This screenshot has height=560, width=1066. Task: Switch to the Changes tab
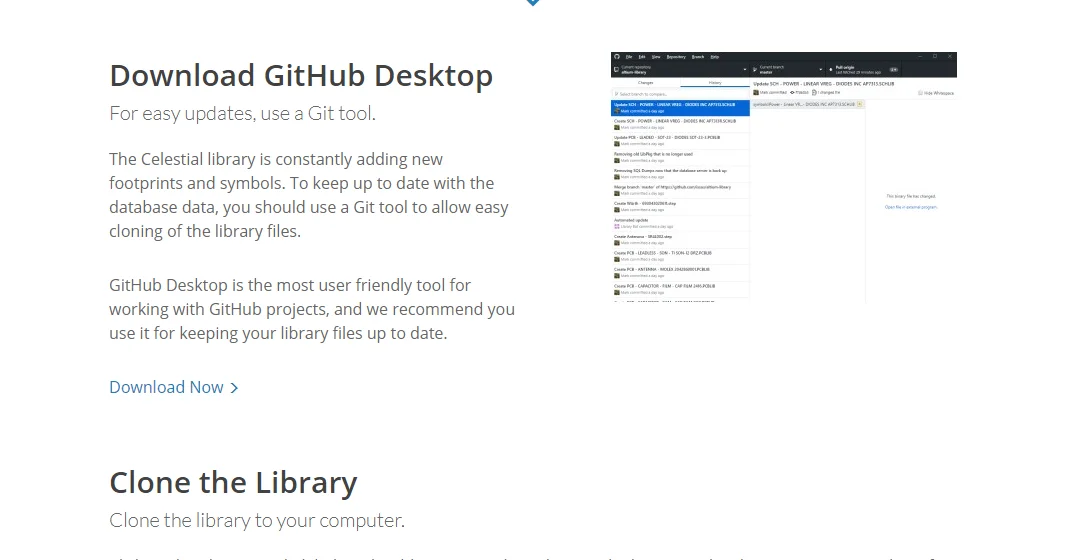[x=646, y=83]
